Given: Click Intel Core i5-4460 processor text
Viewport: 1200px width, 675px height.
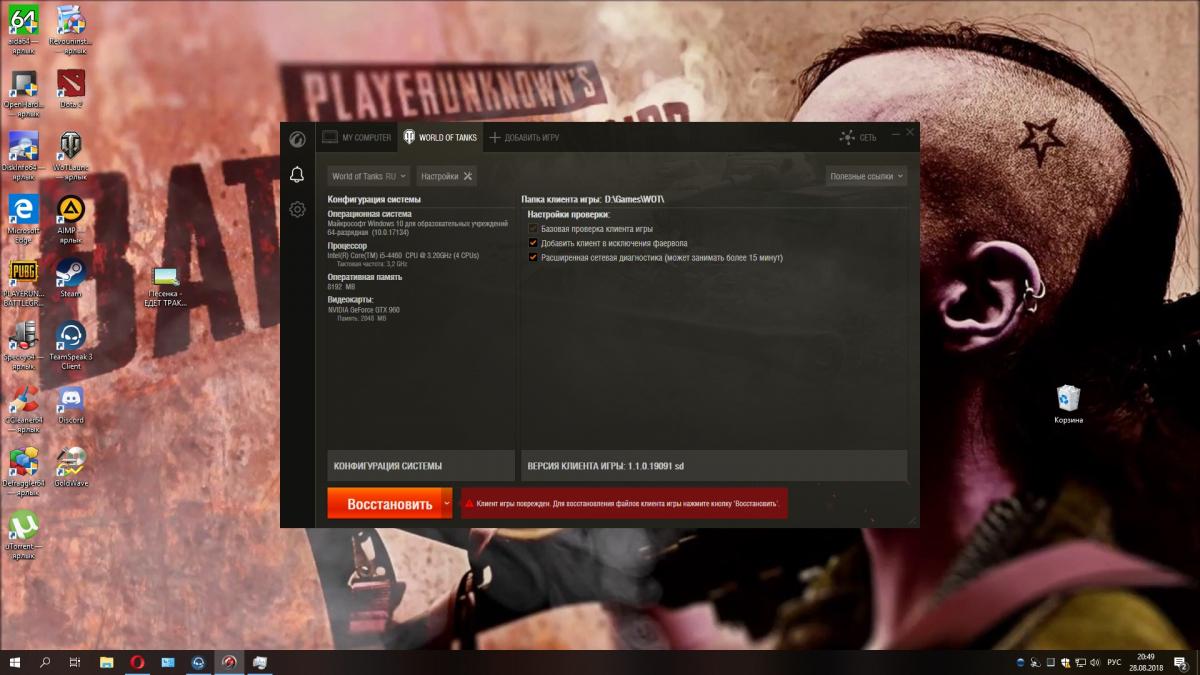Looking at the screenshot, I should click(403, 256).
